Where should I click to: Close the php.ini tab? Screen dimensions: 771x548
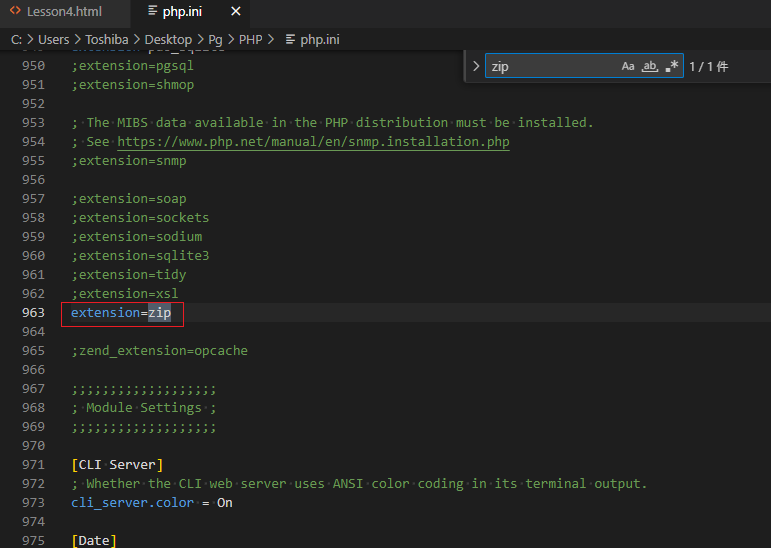(236, 11)
